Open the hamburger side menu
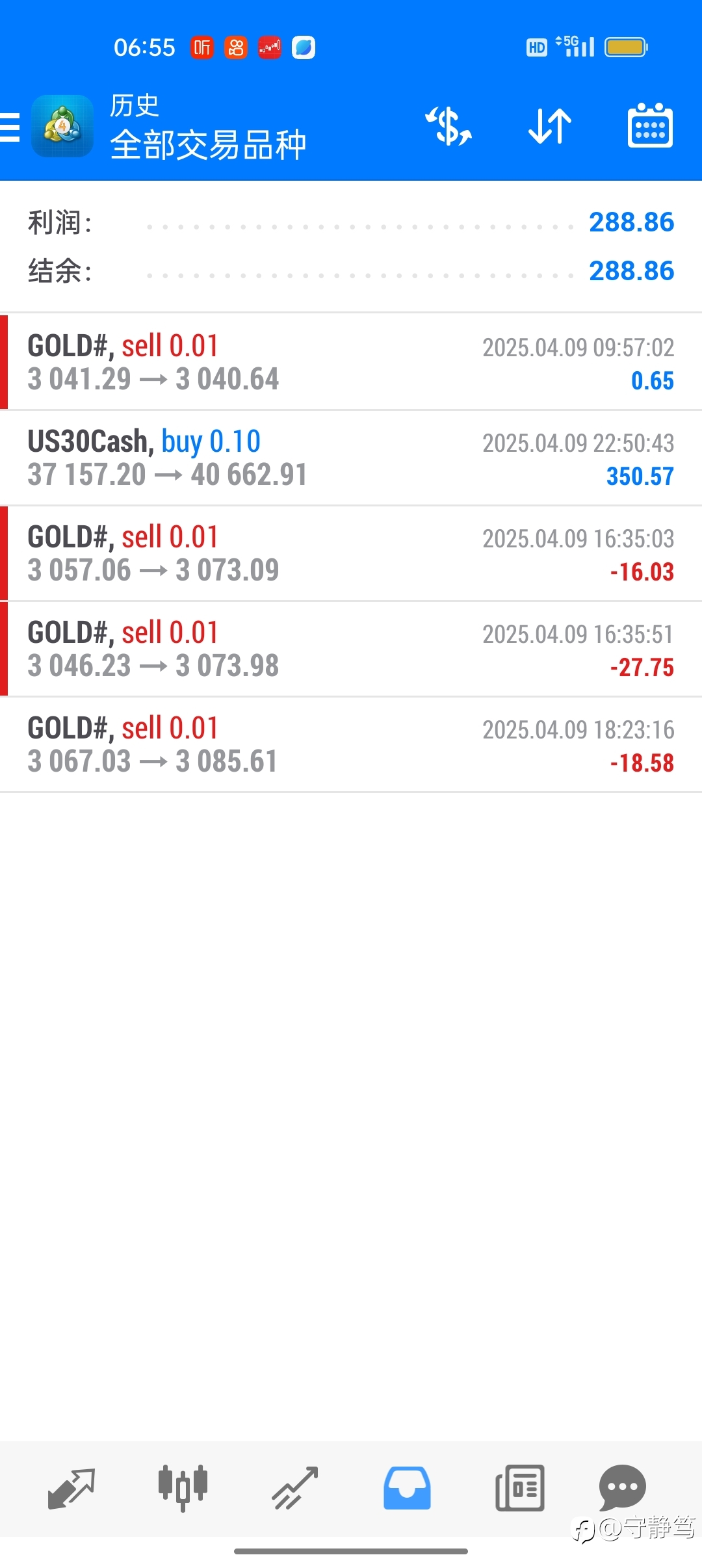702x1568 pixels. pos(10,127)
